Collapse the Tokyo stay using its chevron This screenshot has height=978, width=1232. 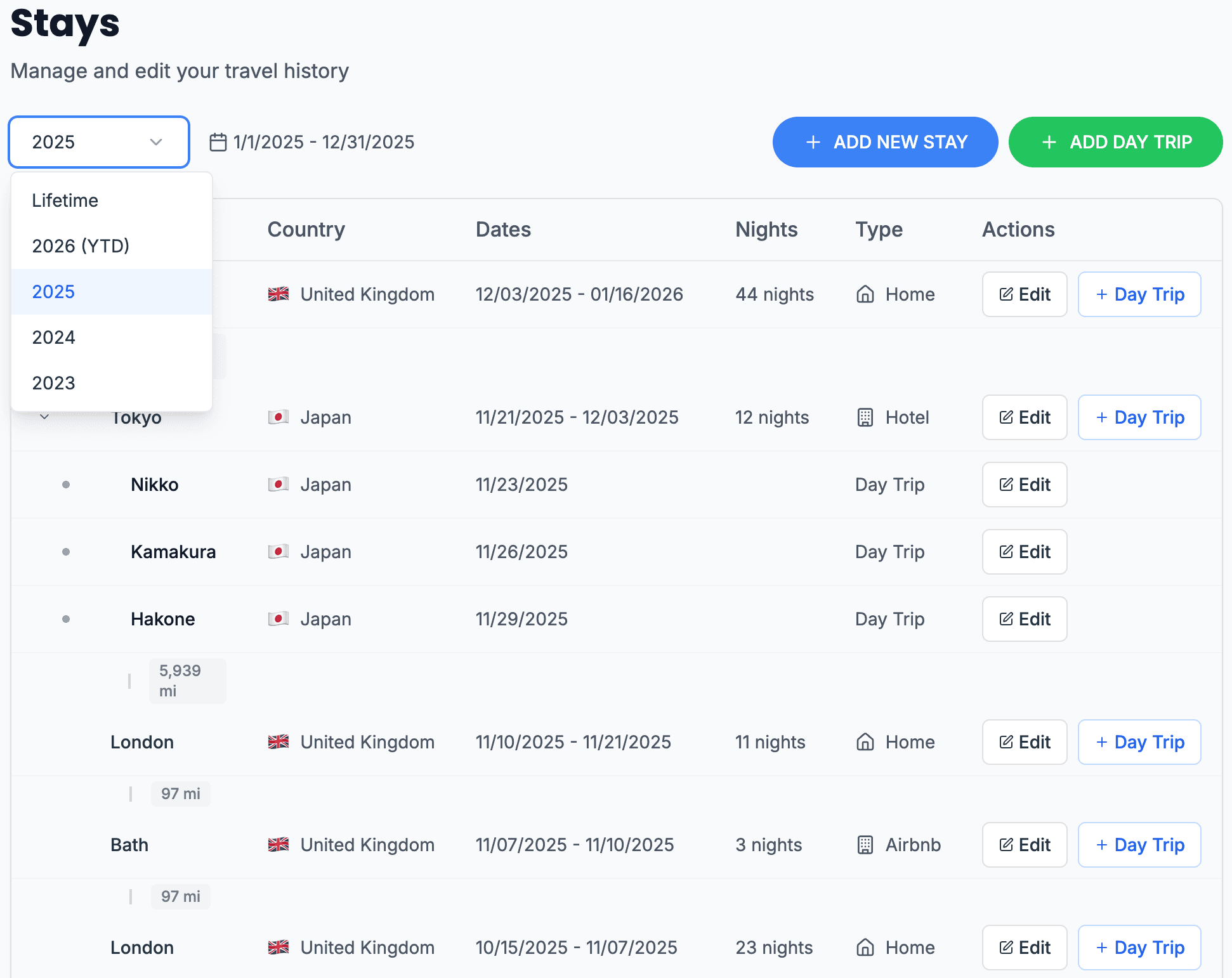(x=44, y=417)
